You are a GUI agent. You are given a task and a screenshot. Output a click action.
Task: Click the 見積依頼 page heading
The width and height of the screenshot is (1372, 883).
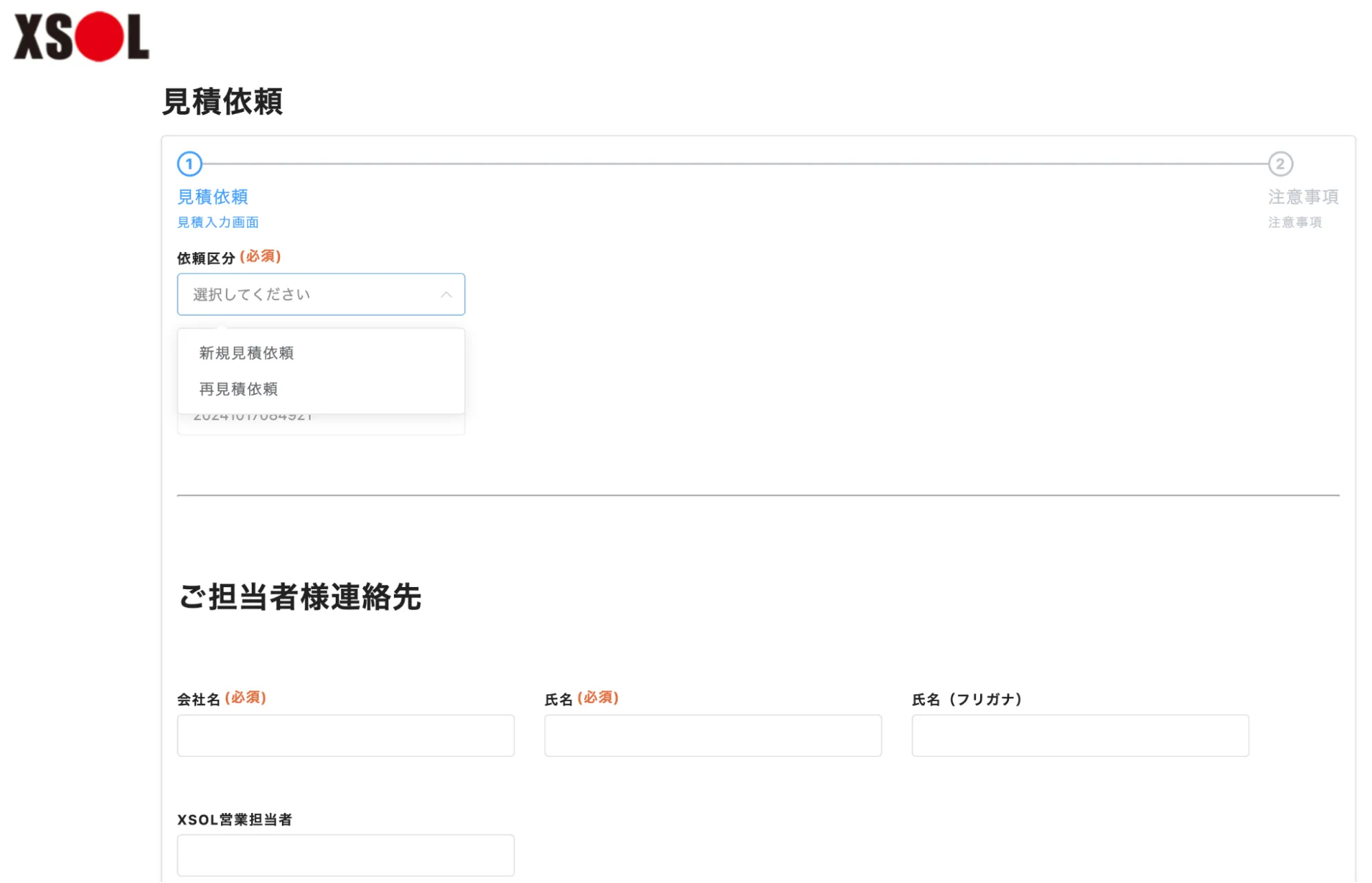(222, 102)
